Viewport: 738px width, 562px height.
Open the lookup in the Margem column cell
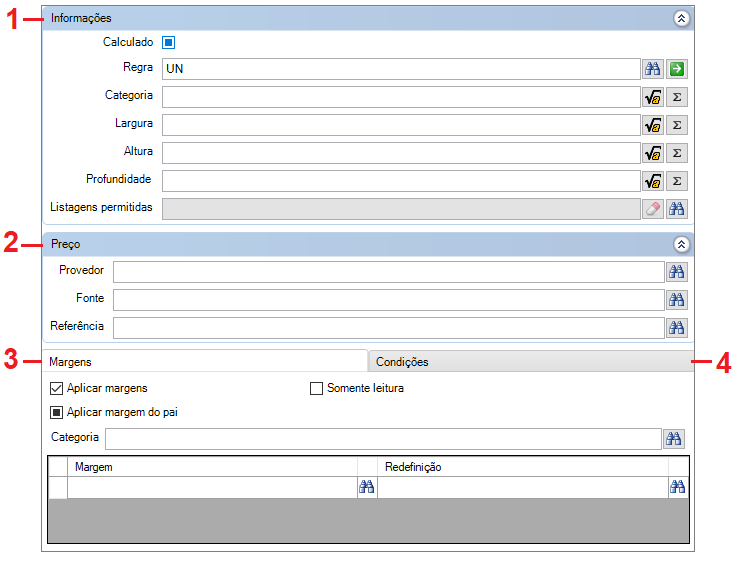coord(367,487)
